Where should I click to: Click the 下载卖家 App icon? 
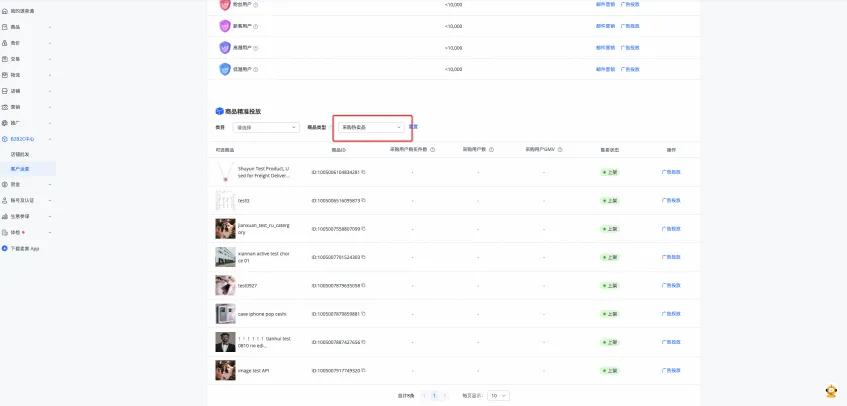(5, 248)
